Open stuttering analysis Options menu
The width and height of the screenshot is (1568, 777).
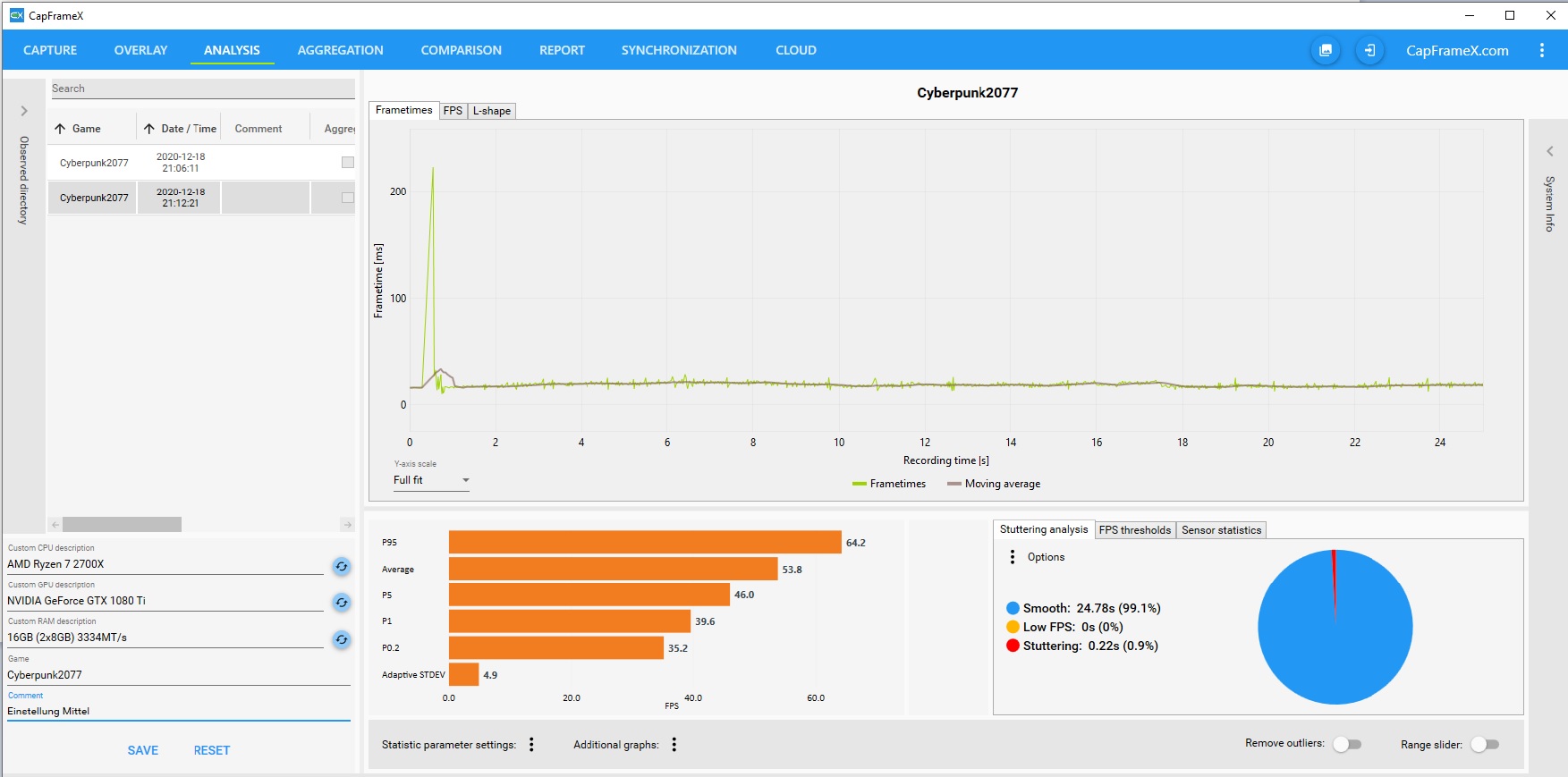pos(1012,557)
